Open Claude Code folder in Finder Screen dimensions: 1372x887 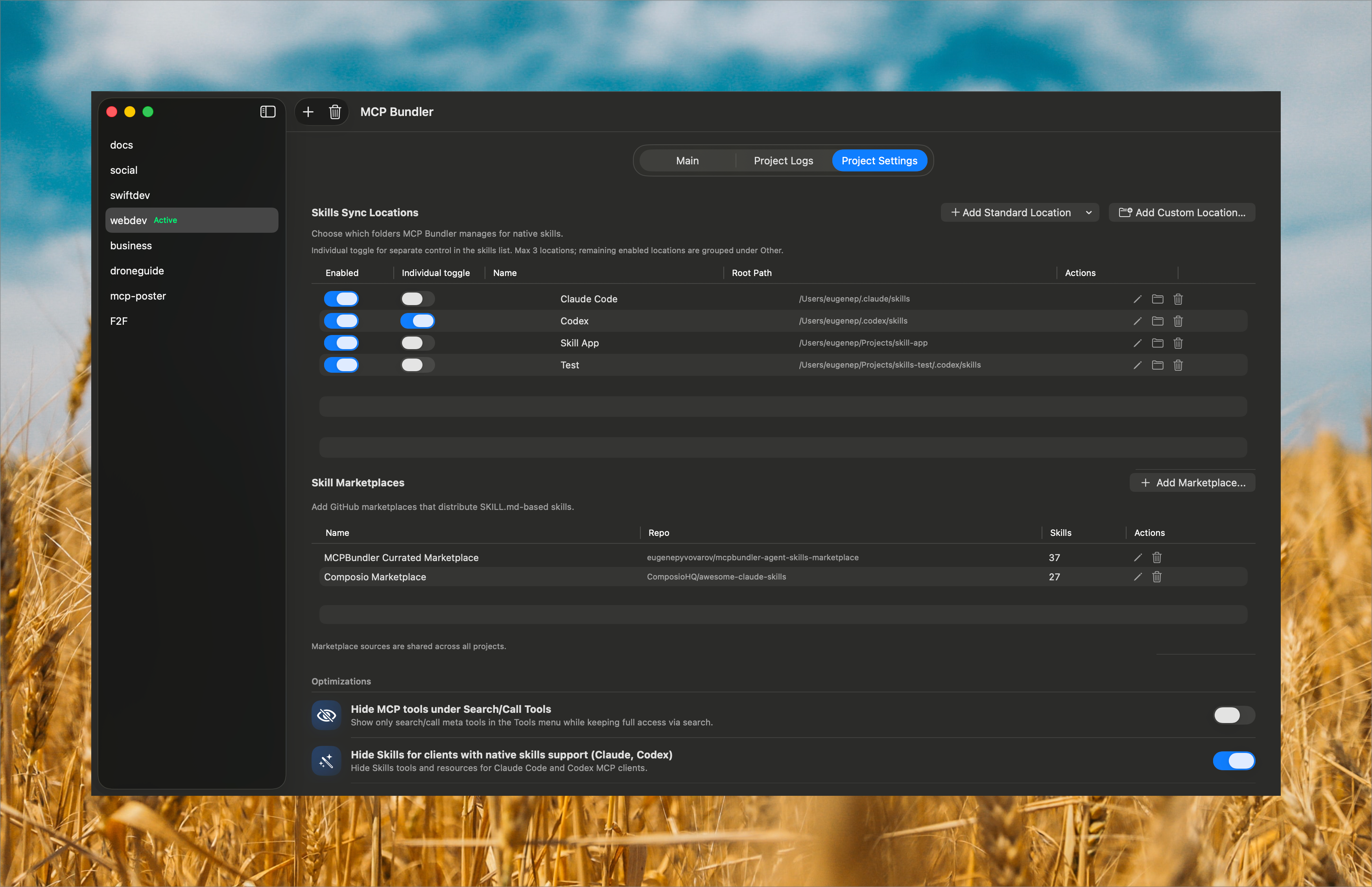1158,299
